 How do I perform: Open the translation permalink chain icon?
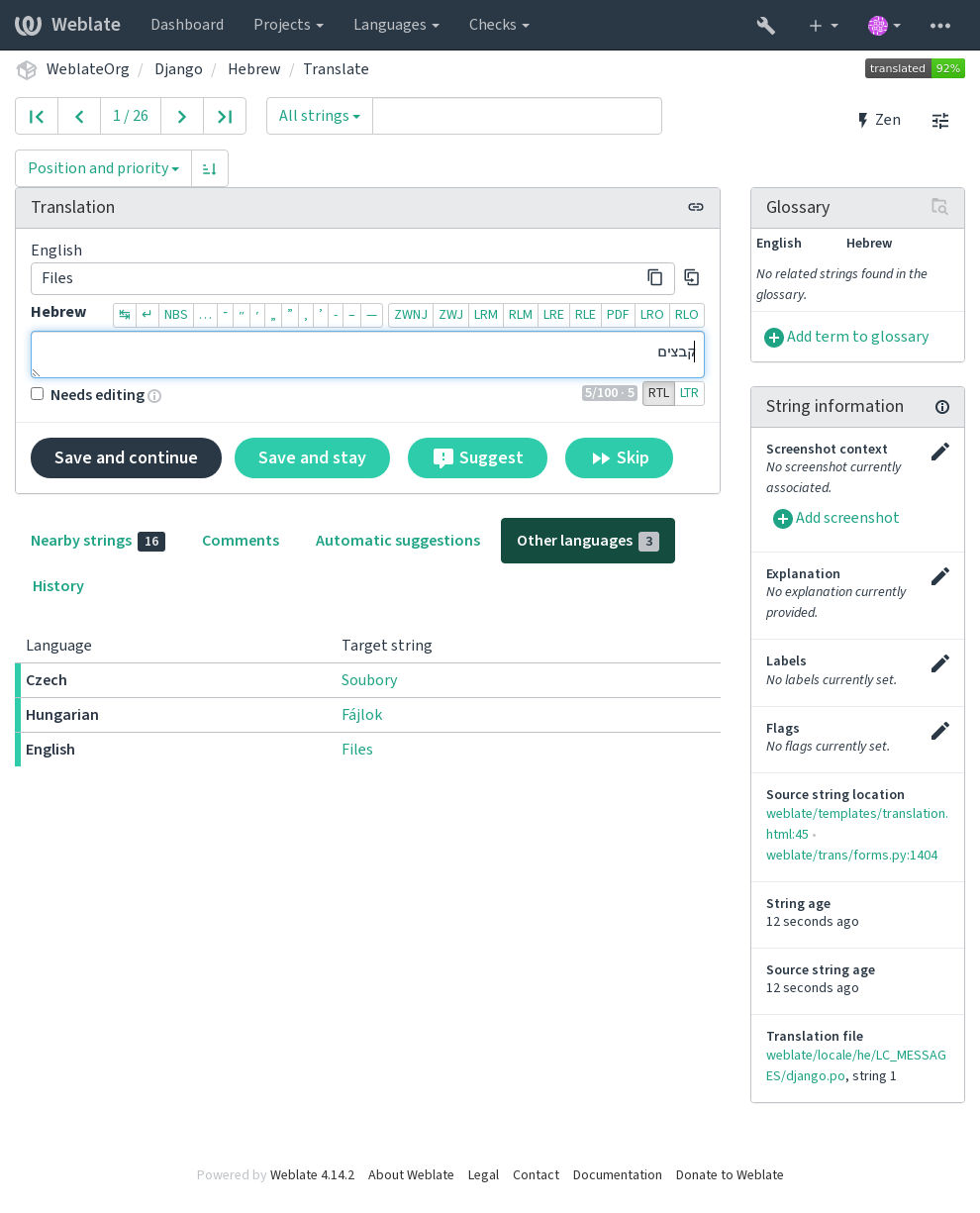click(x=696, y=207)
